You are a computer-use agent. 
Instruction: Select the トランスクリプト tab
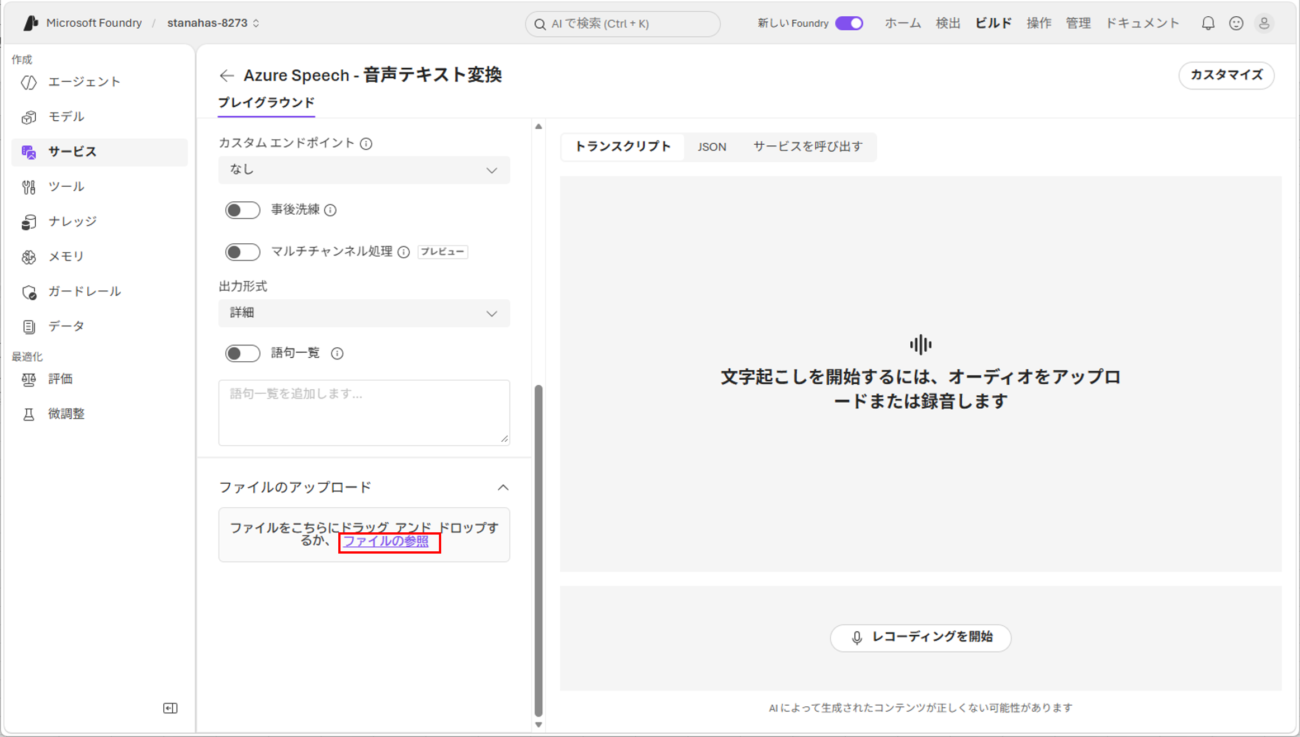[622, 147]
